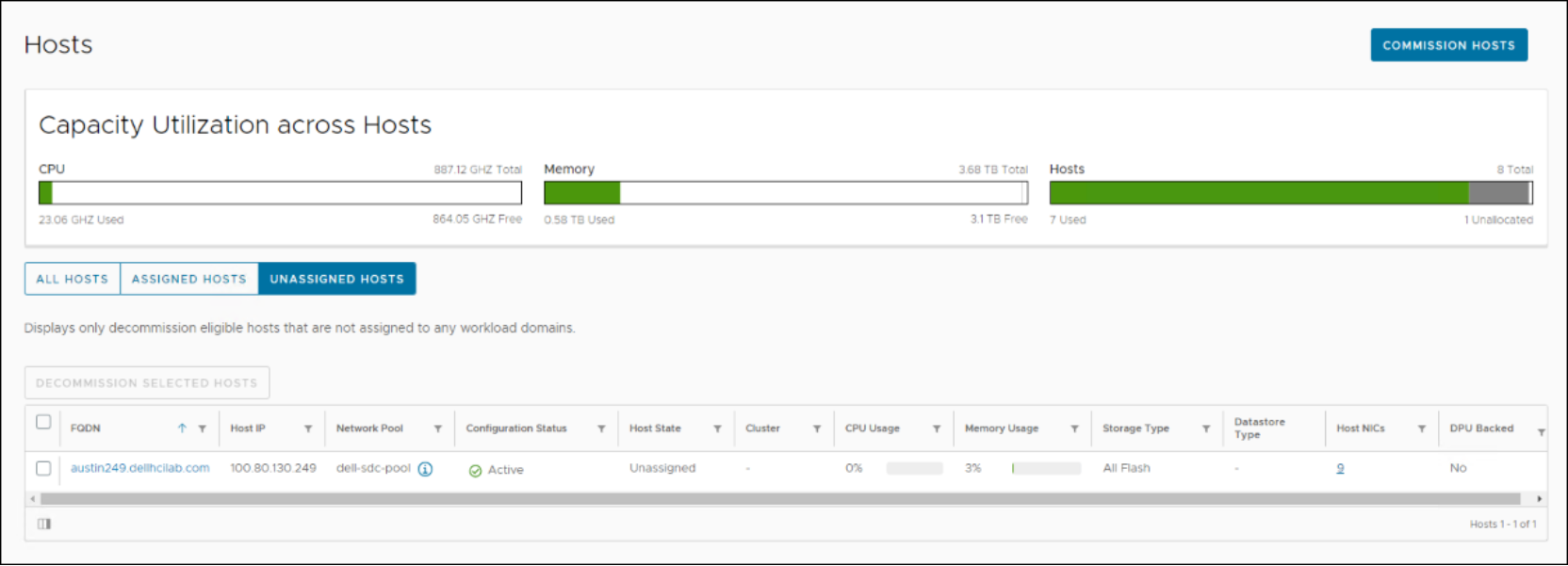Viewport: 1568px width, 566px height.
Task: Open the austin249.dellhcilab.com host link
Action: pos(140,468)
